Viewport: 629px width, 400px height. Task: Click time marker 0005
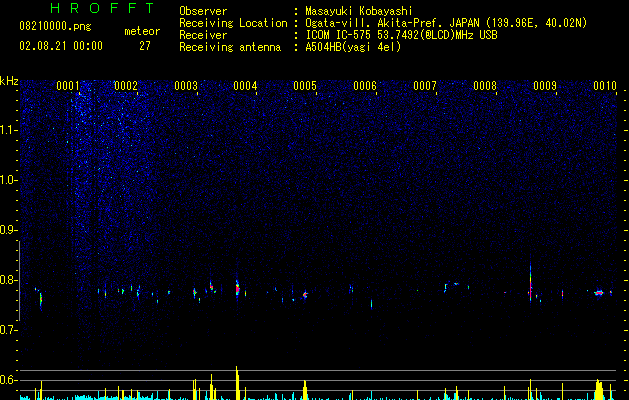(x=305, y=86)
